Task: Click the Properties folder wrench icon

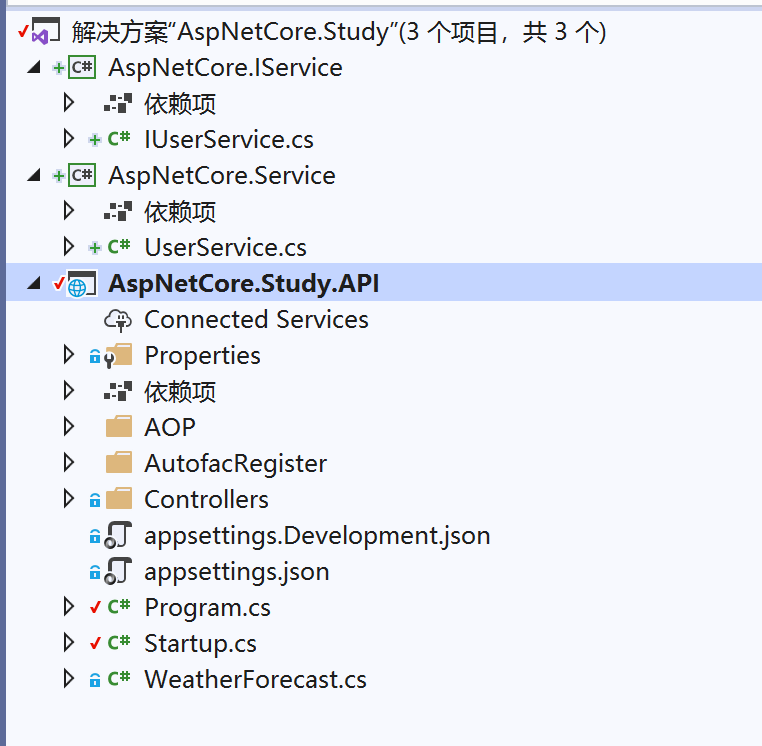Action: (118, 355)
